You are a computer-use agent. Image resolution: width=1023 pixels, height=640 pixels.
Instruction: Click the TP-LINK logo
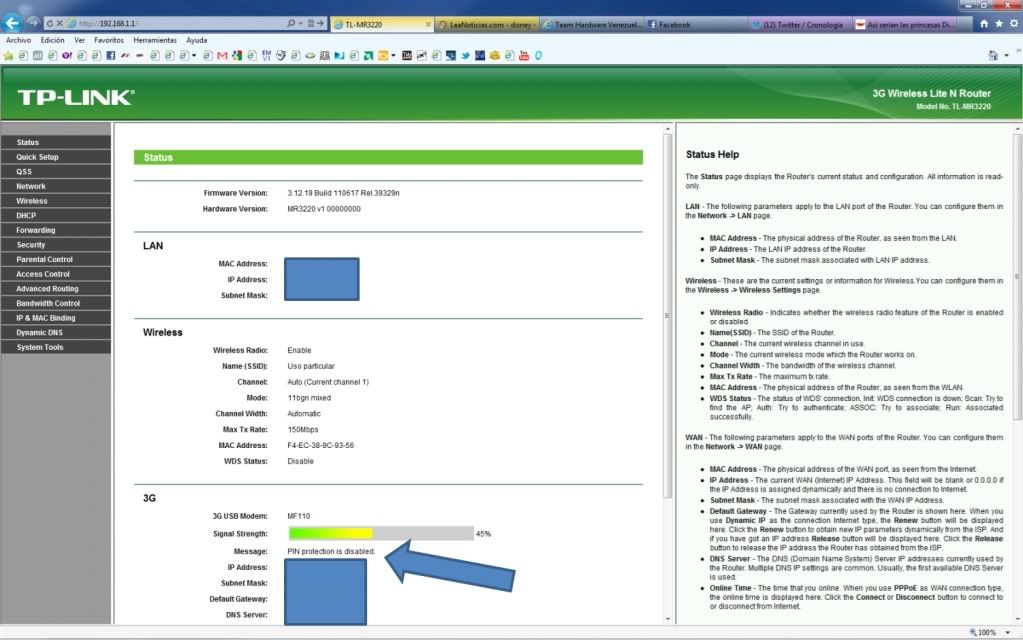coord(76,97)
